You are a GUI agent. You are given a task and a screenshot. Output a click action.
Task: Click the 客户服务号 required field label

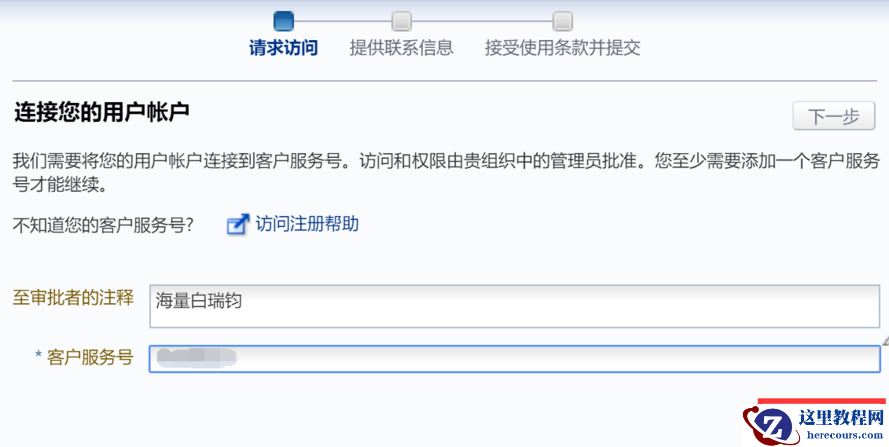coord(84,358)
